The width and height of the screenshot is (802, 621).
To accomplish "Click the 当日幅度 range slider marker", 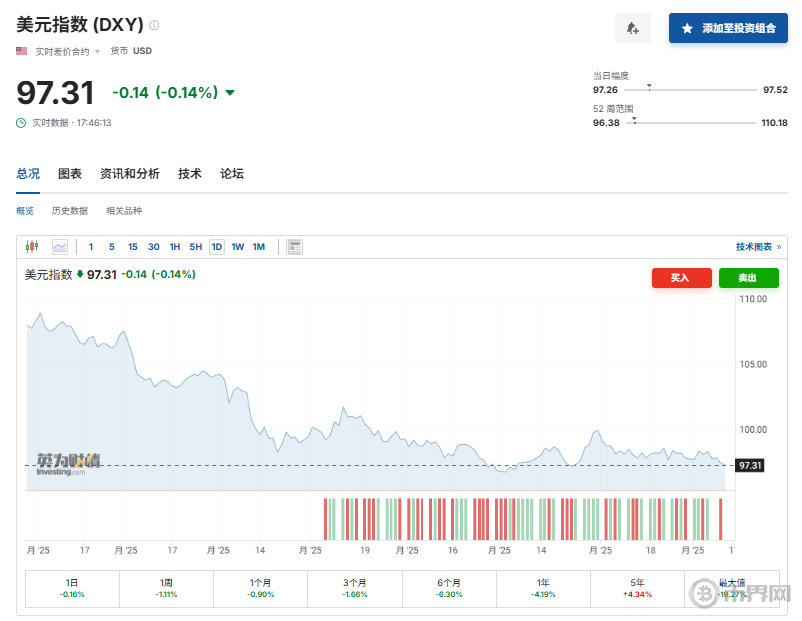I will click(x=649, y=88).
